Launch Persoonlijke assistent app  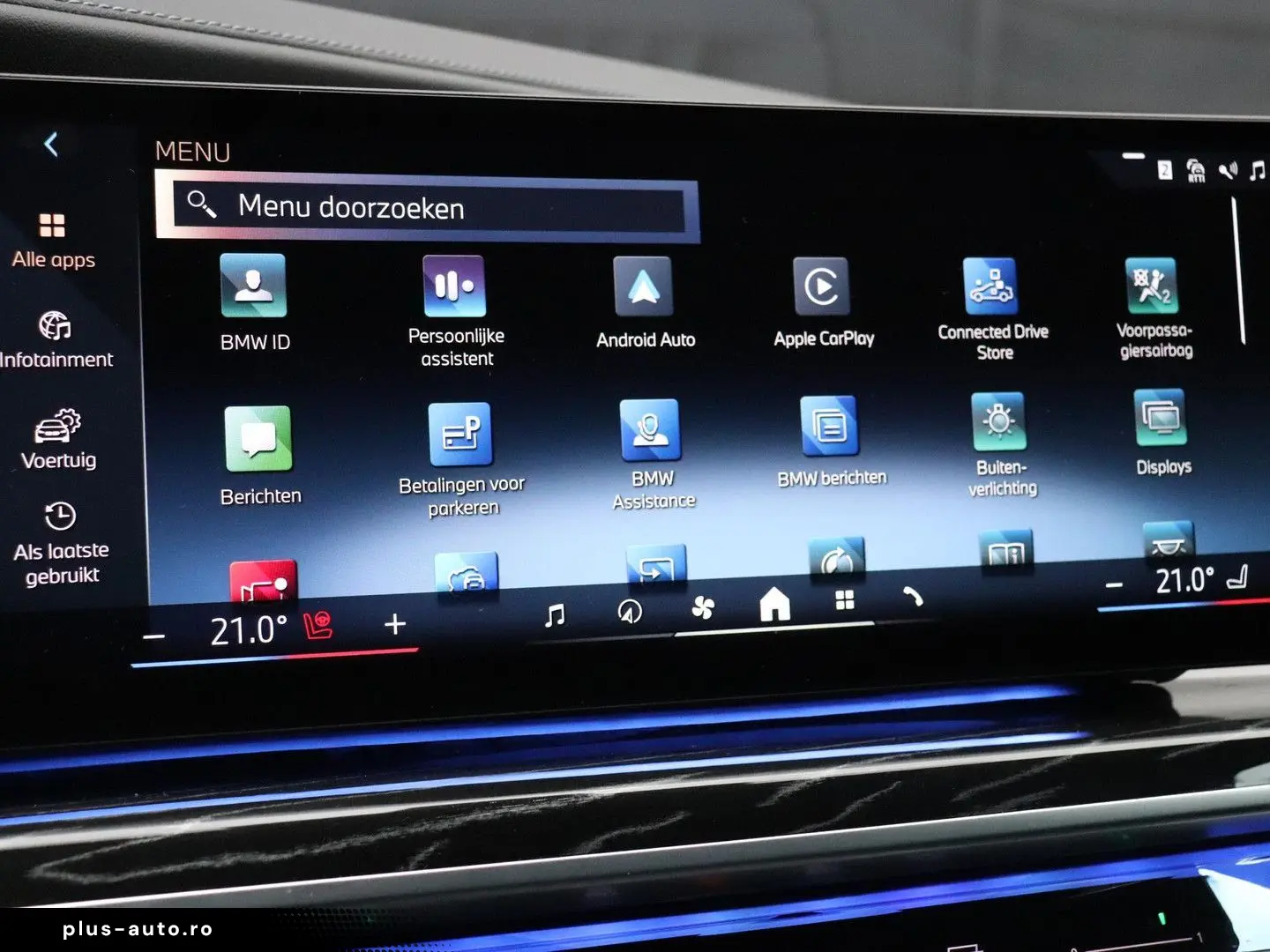pyautogui.click(x=454, y=287)
